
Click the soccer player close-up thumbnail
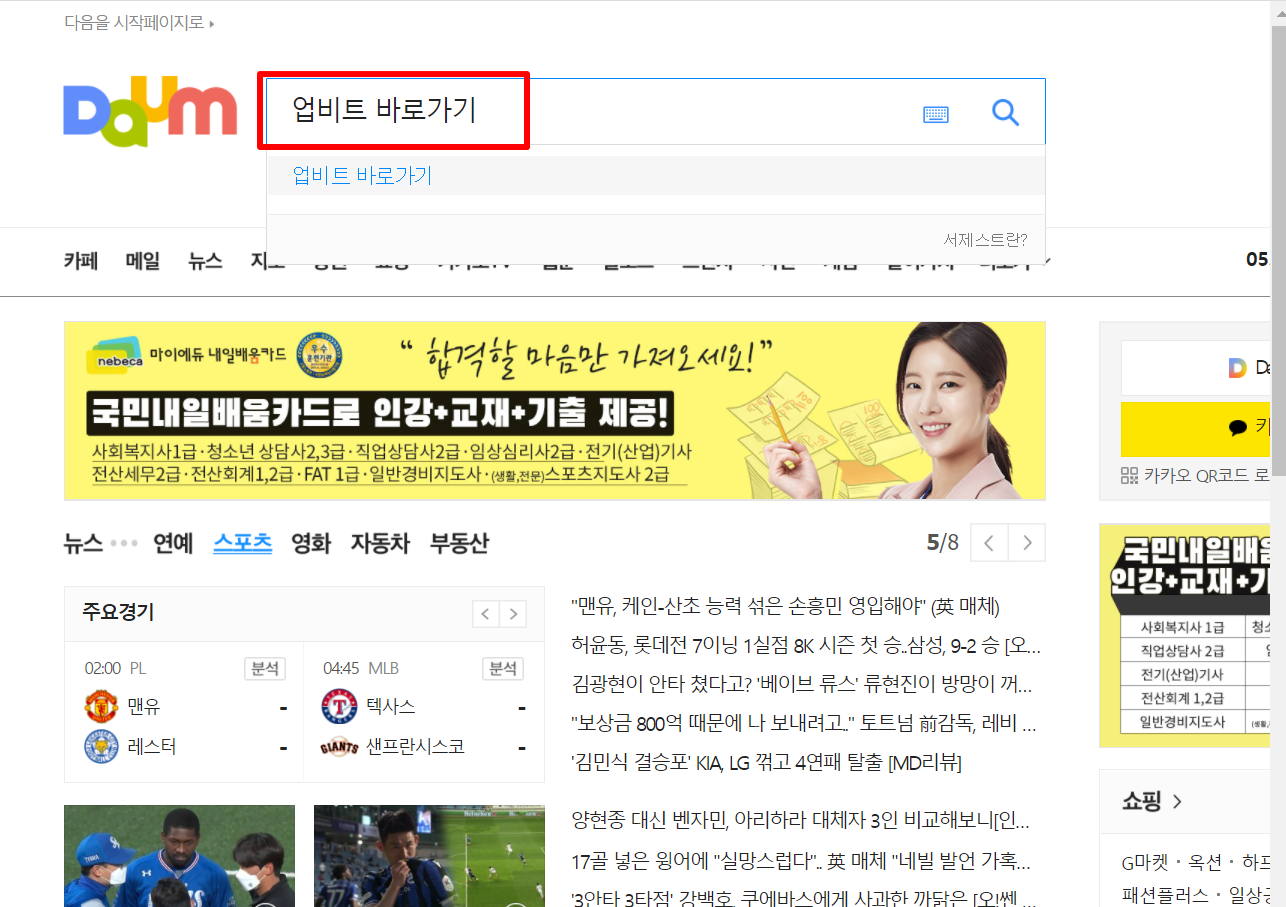pos(429,856)
